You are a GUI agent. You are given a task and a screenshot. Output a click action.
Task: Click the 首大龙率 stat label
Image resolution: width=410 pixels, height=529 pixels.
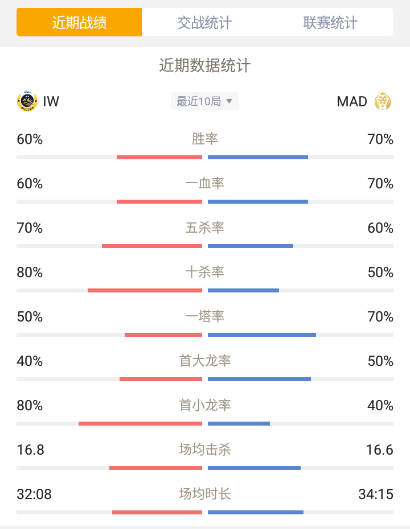(x=205, y=361)
